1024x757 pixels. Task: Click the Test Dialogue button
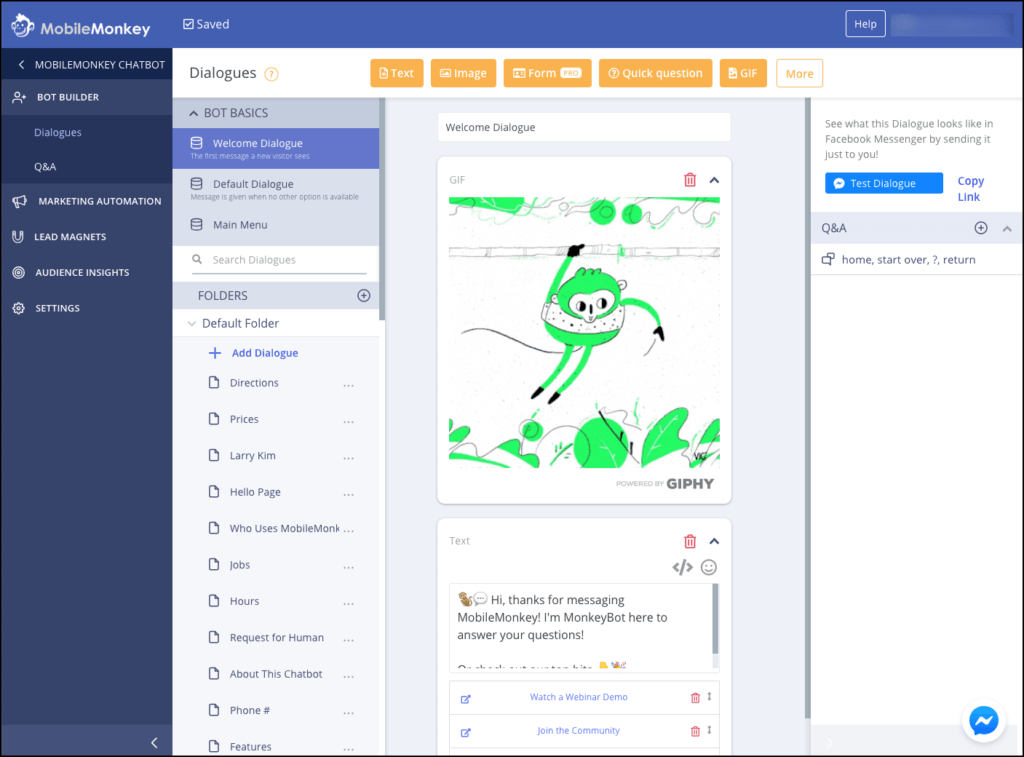click(x=883, y=183)
